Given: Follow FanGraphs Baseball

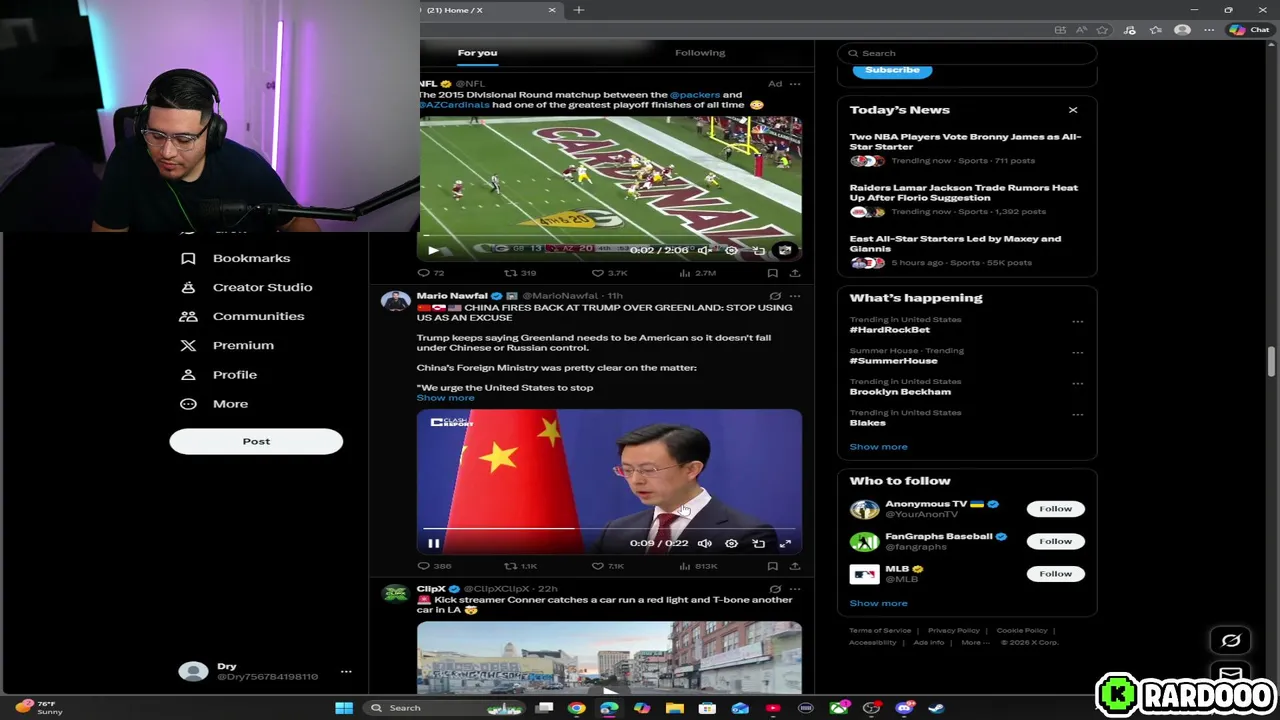Looking at the screenshot, I should click(1055, 541).
